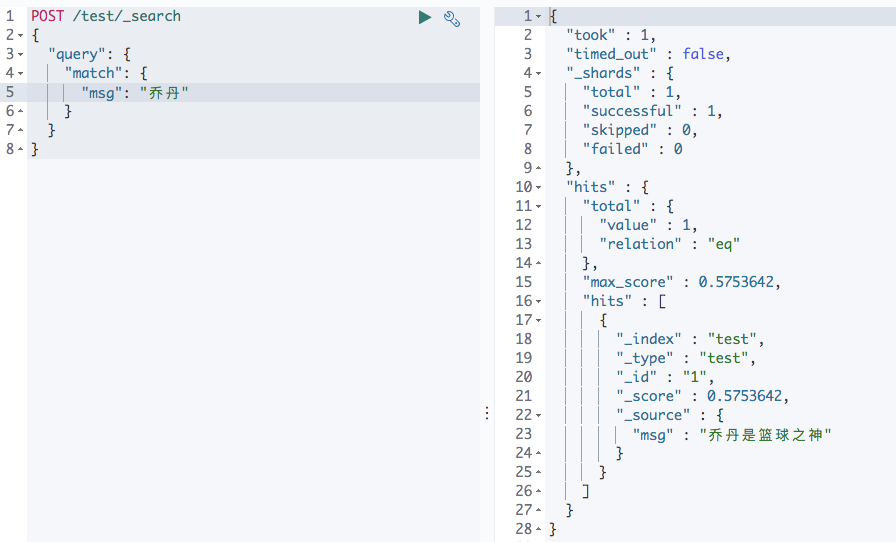Collapse the "_source" object in response
The image size is (896, 542).
[x=540, y=415]
